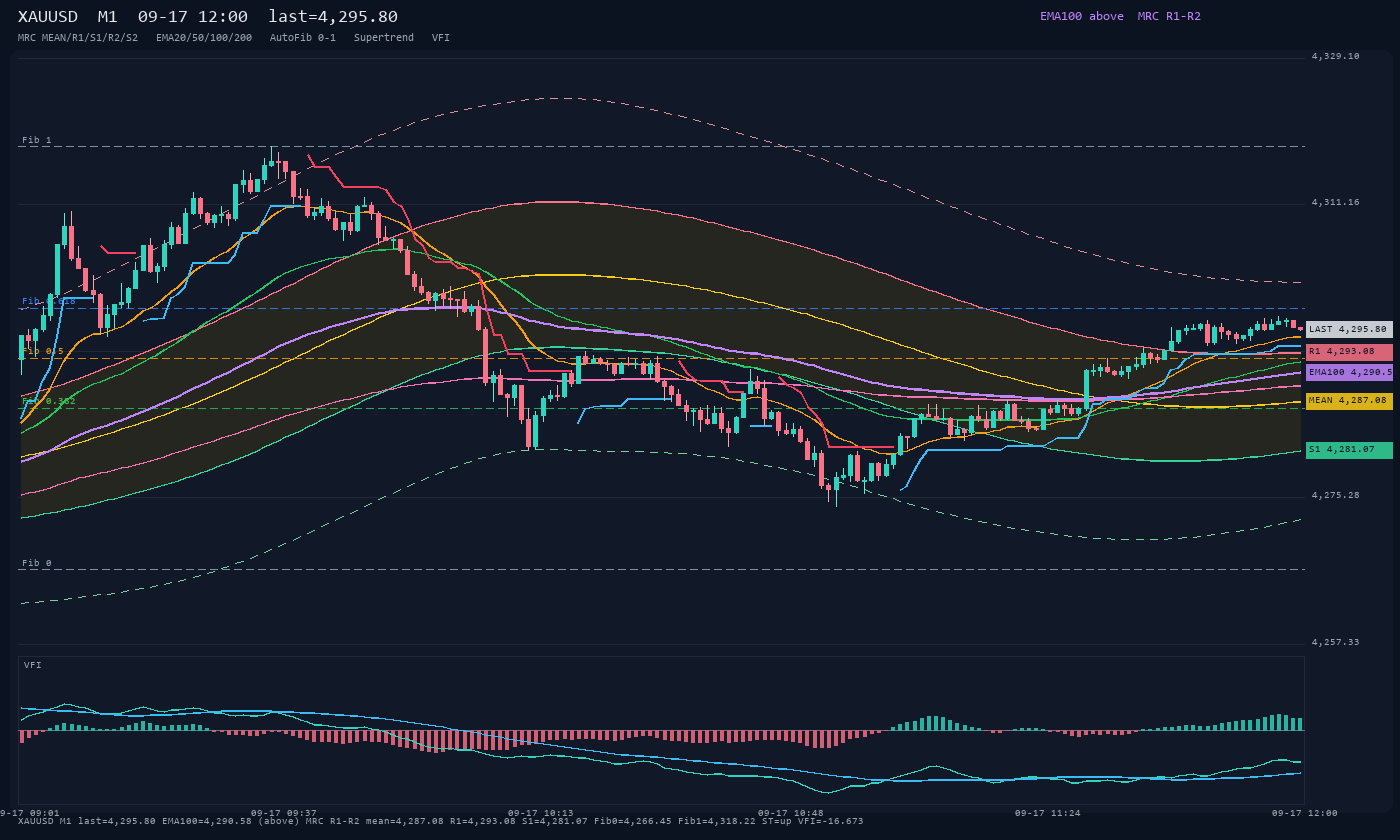Click the 09-17 10:13 time axis label
1400x840 pixels.
coord(541,813)
